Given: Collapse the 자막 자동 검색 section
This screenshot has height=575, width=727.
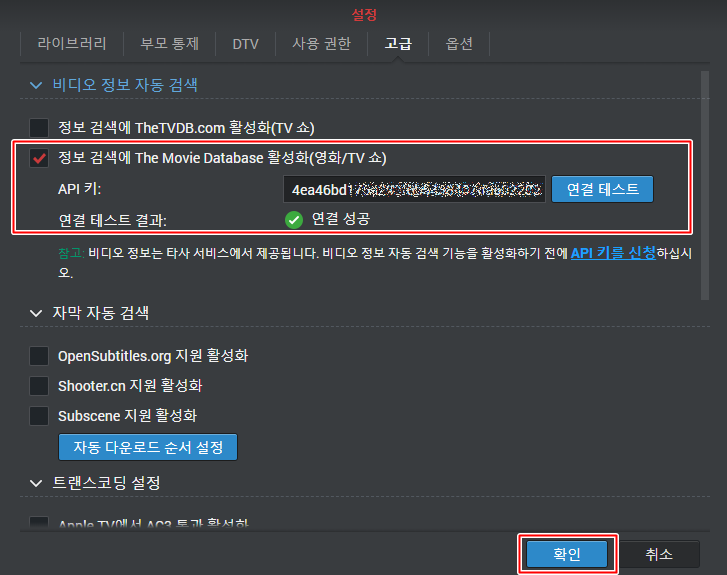Looking at the screenshot, I should pyautogui.click(x=36, y=313).
